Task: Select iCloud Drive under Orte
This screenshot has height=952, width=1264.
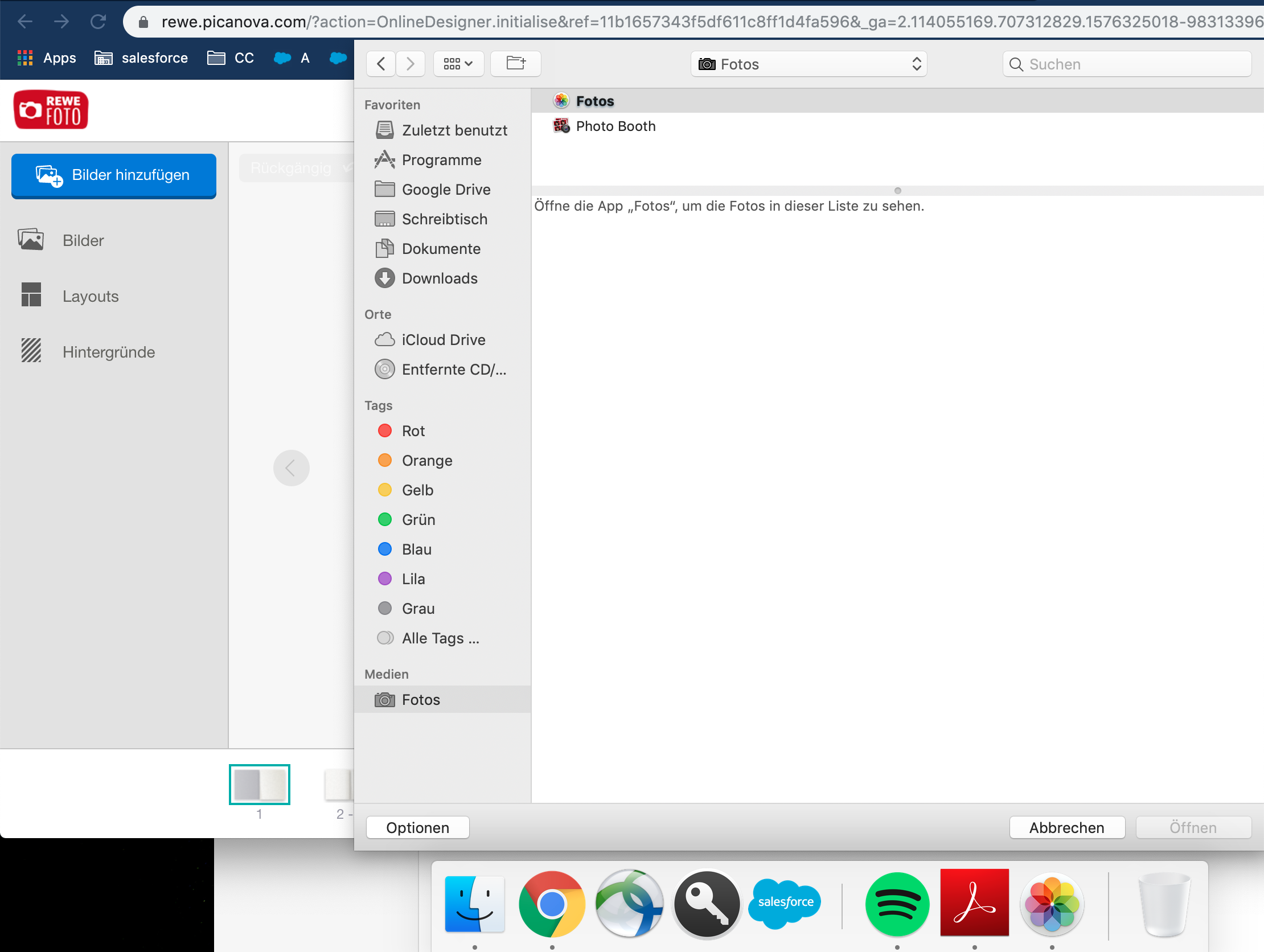Action: (x=443, y=340)
